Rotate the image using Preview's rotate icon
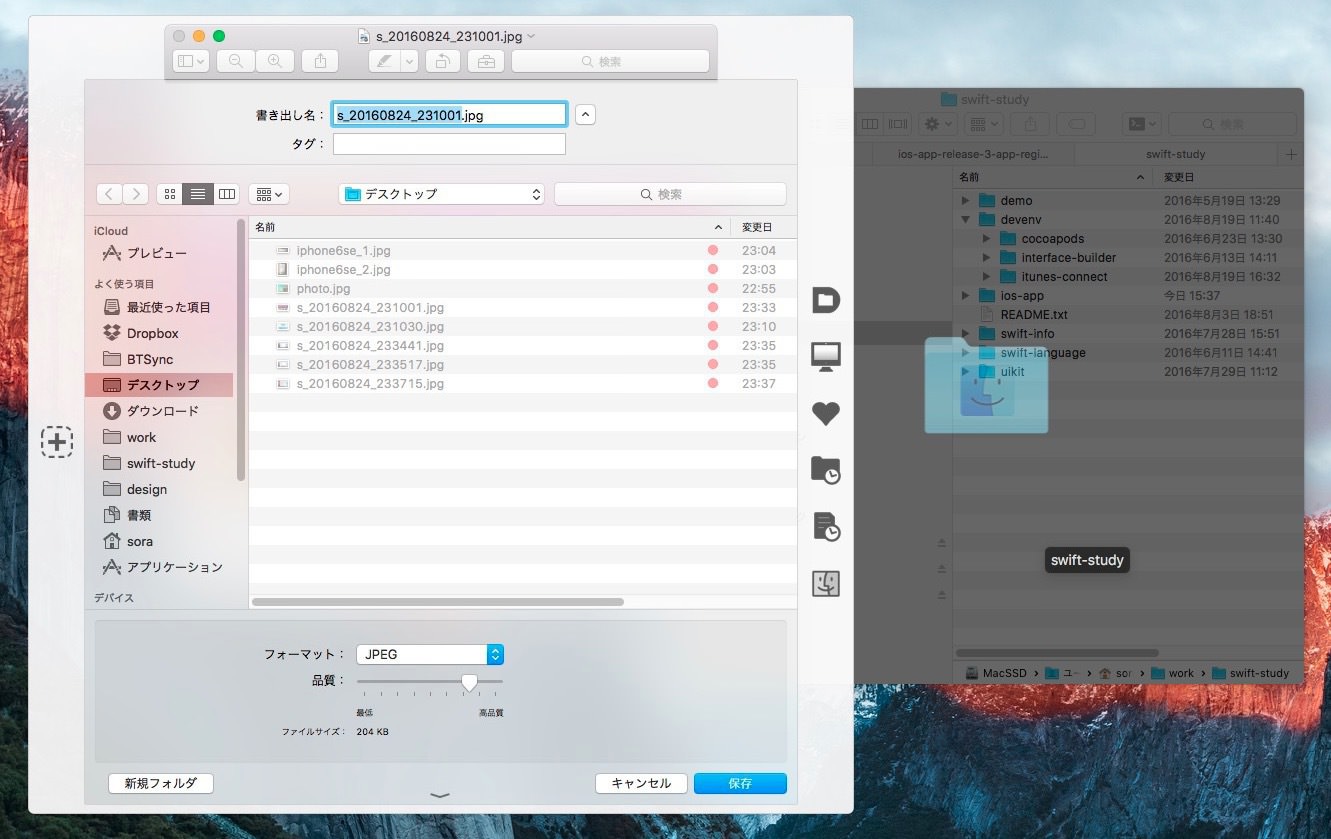The height and width of the screenshot is (839, 1331). [441, 61]
